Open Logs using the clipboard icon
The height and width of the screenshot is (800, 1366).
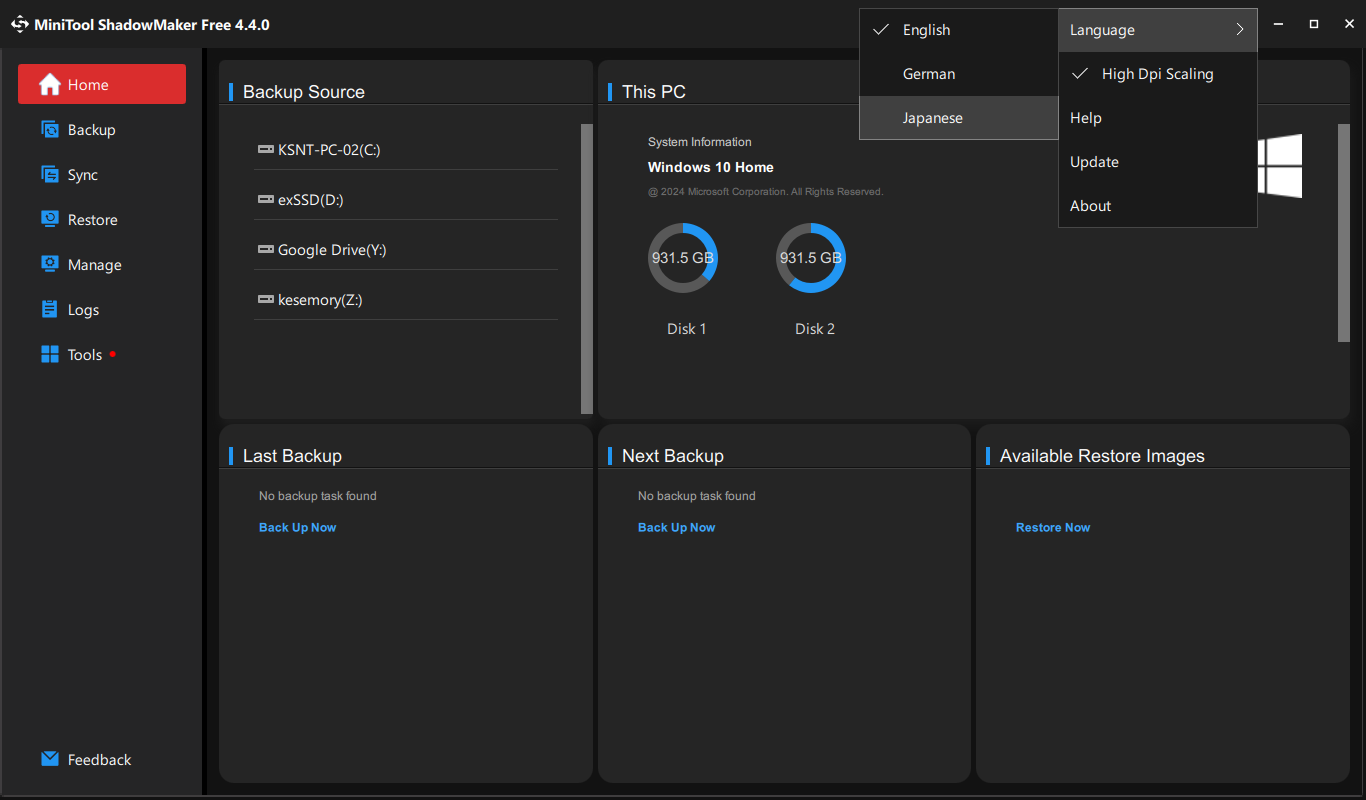50,310
